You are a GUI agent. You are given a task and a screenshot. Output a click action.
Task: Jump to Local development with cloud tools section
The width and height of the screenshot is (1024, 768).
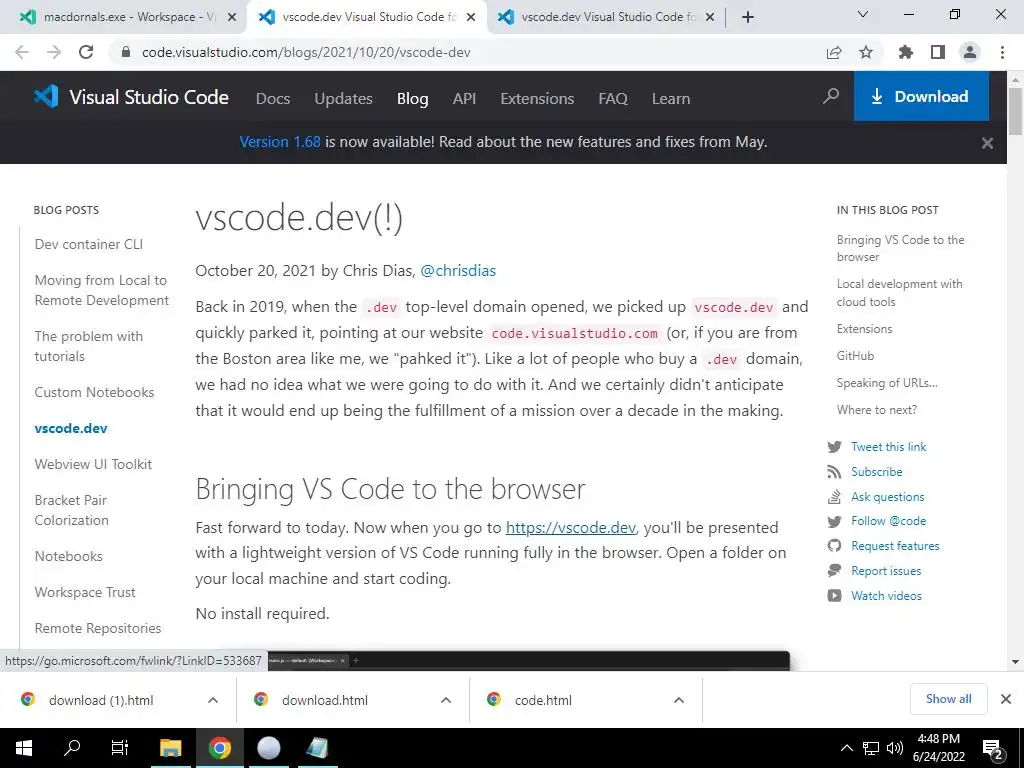click(x=899, y=293)
